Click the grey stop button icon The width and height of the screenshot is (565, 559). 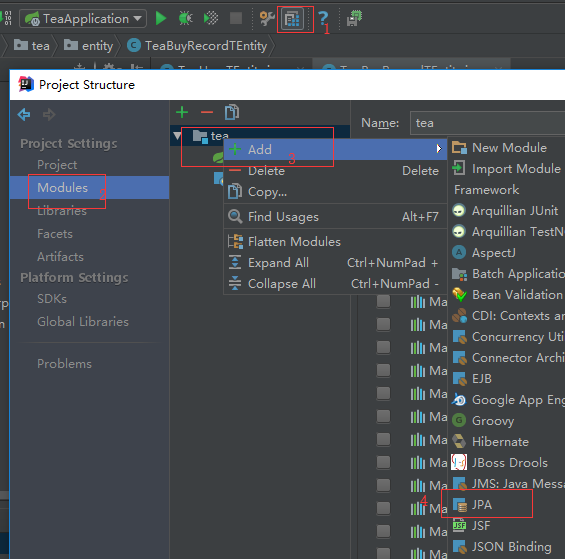(x=236, y=18)
